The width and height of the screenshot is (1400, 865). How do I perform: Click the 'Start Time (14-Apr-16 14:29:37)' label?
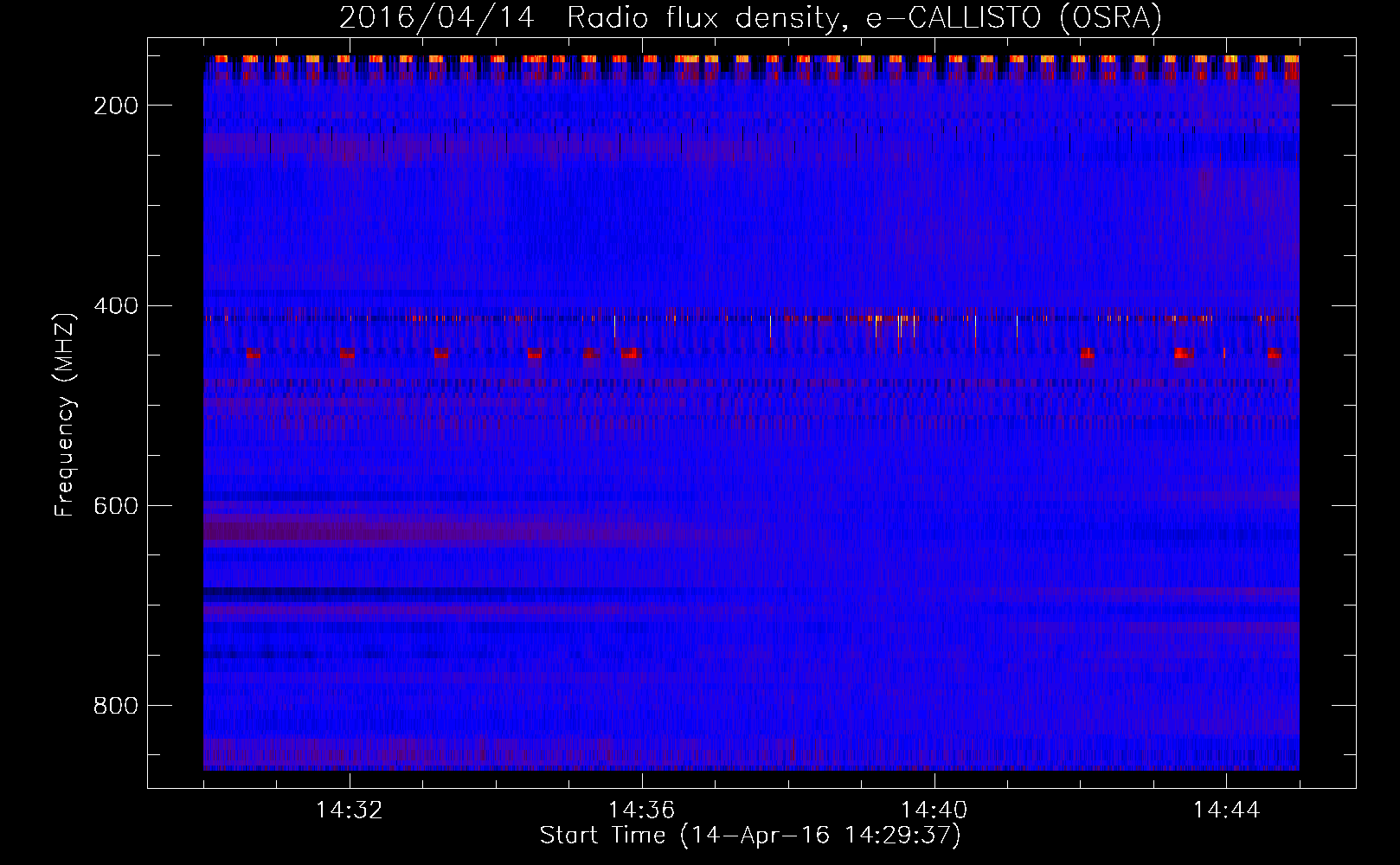click(x=750, y=836)
